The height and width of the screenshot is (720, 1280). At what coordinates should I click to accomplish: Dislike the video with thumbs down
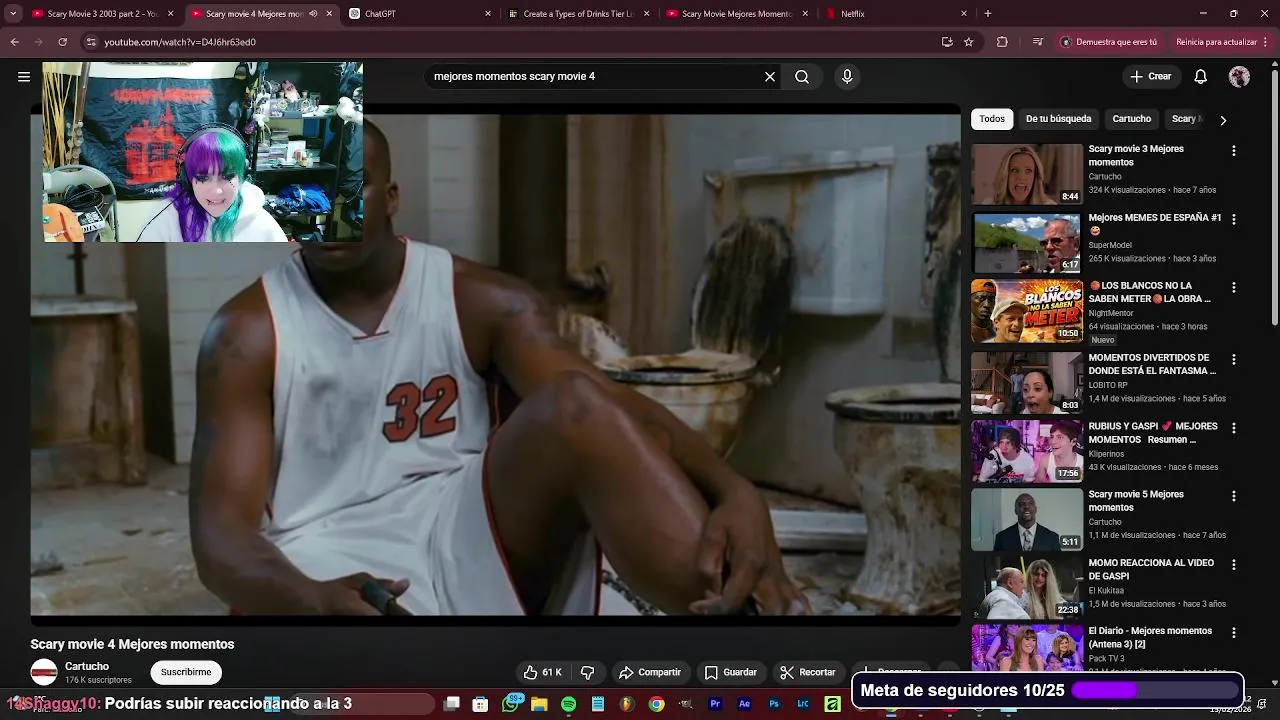tap(588, 672)
